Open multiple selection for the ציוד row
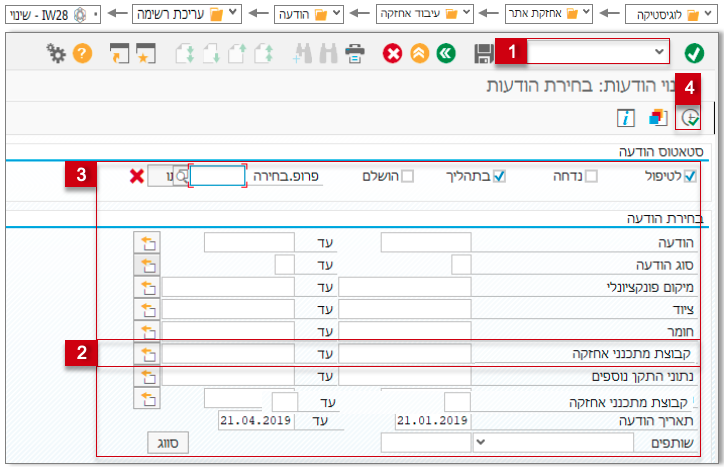 (148, 309)
